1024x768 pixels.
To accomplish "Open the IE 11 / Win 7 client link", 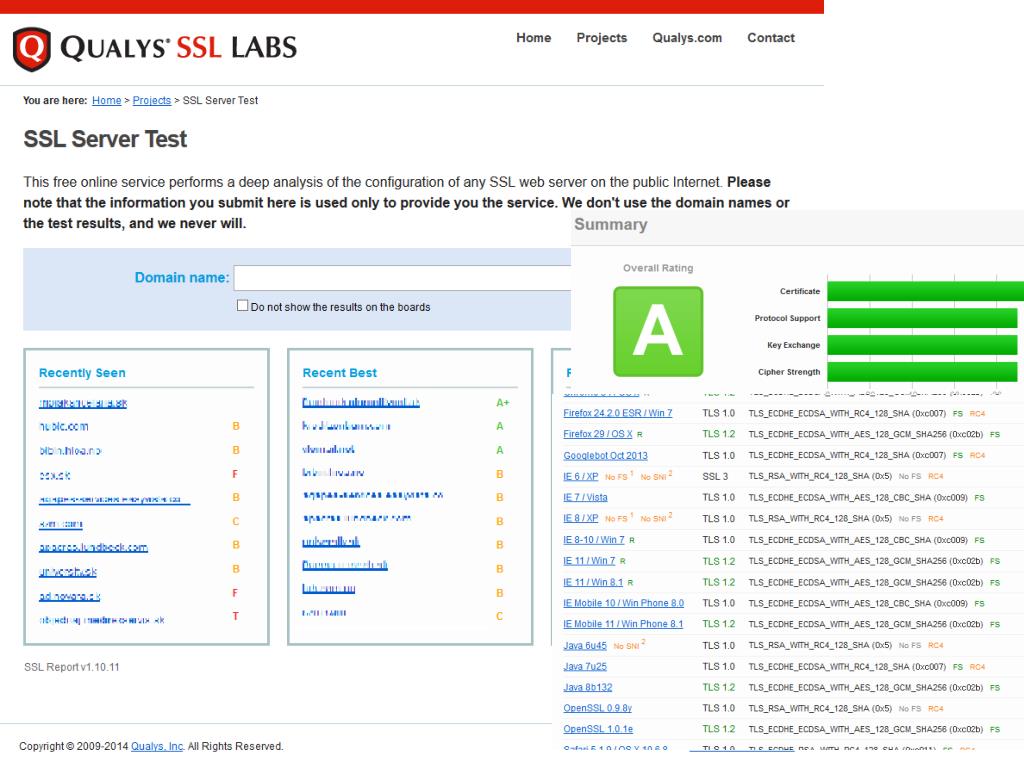I will [589, 561].
